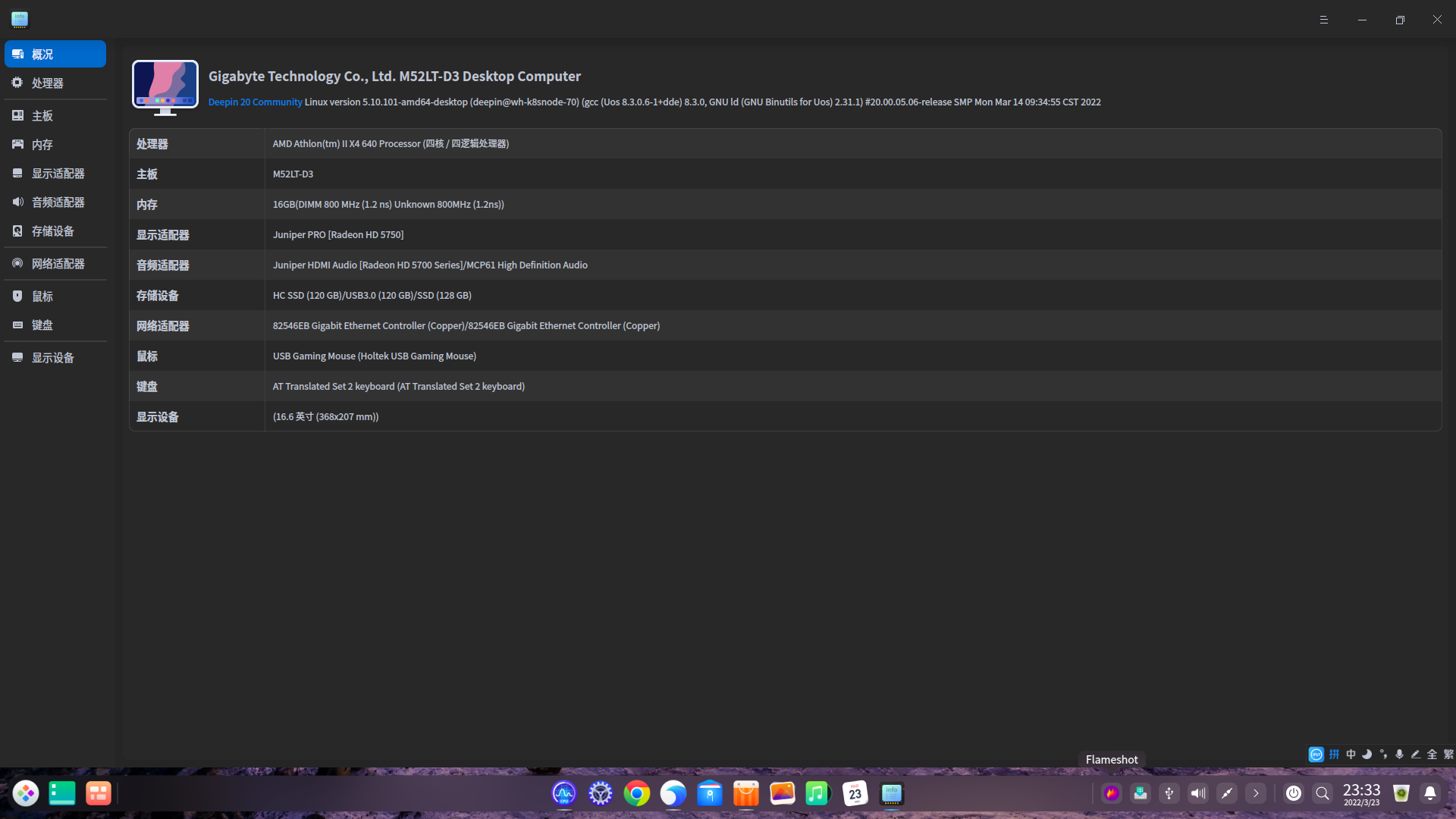The image size is (1456, 819).
Task: Click the 处理器 row in overview table
Action: click(391, 144)
